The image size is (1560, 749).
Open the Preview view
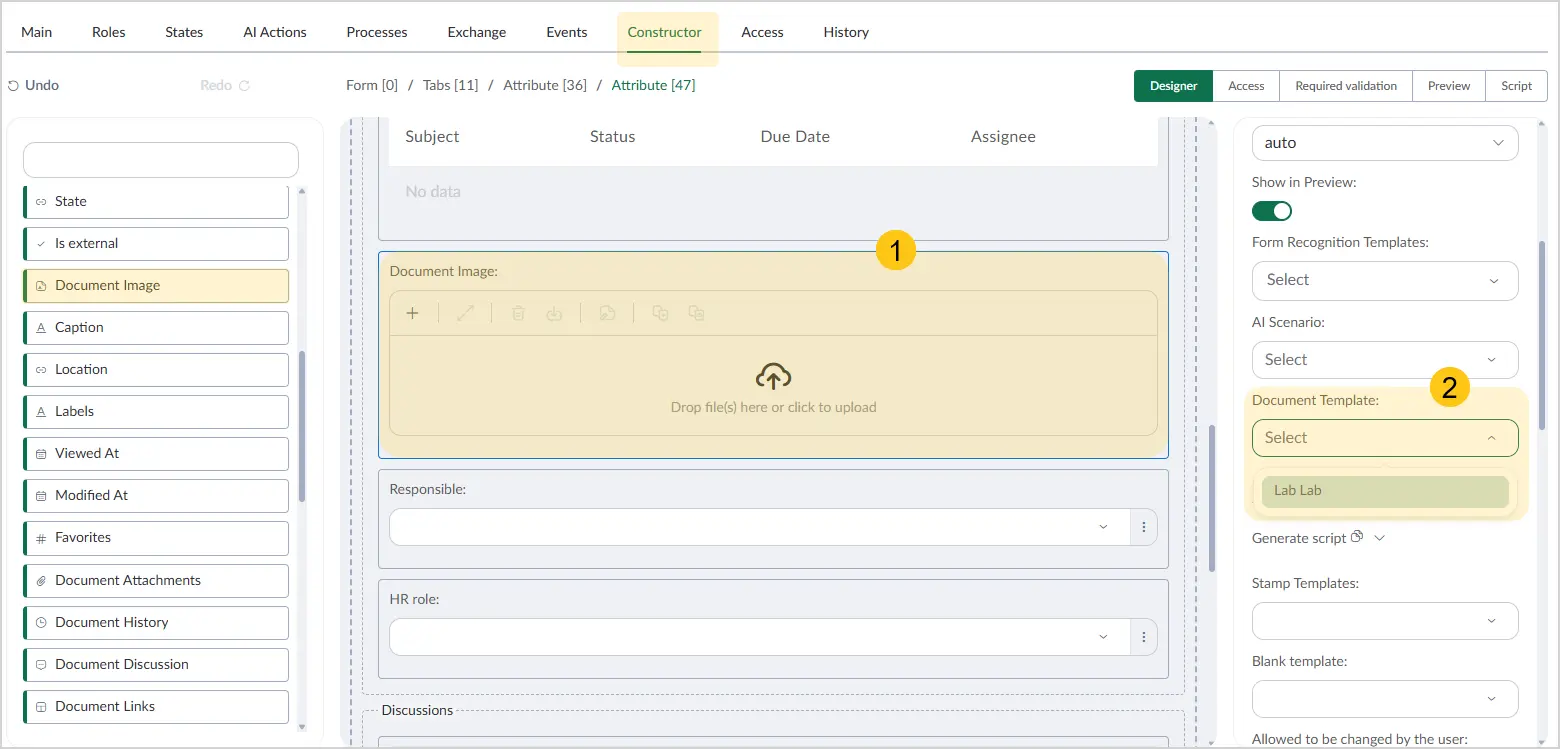coord(1449,86)
